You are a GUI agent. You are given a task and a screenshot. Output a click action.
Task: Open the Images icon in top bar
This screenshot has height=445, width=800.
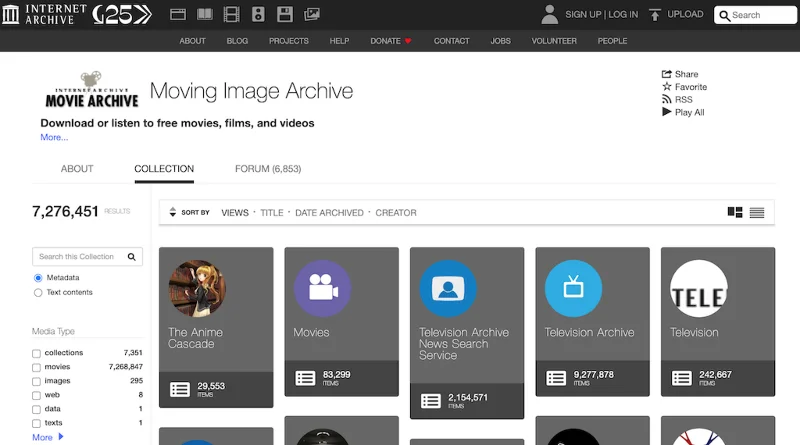click(312, 14)
